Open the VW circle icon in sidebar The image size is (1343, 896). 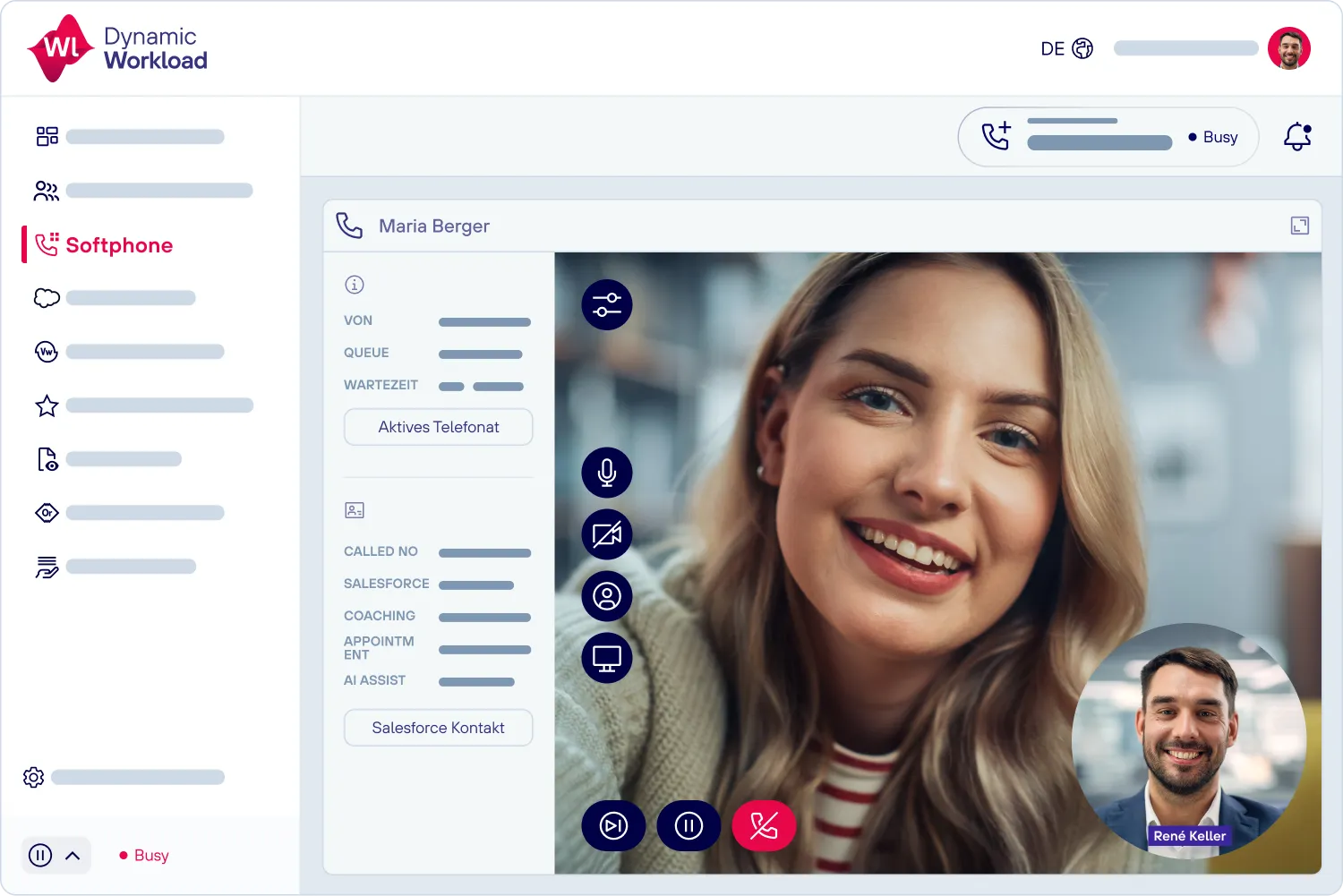[47, 352]
